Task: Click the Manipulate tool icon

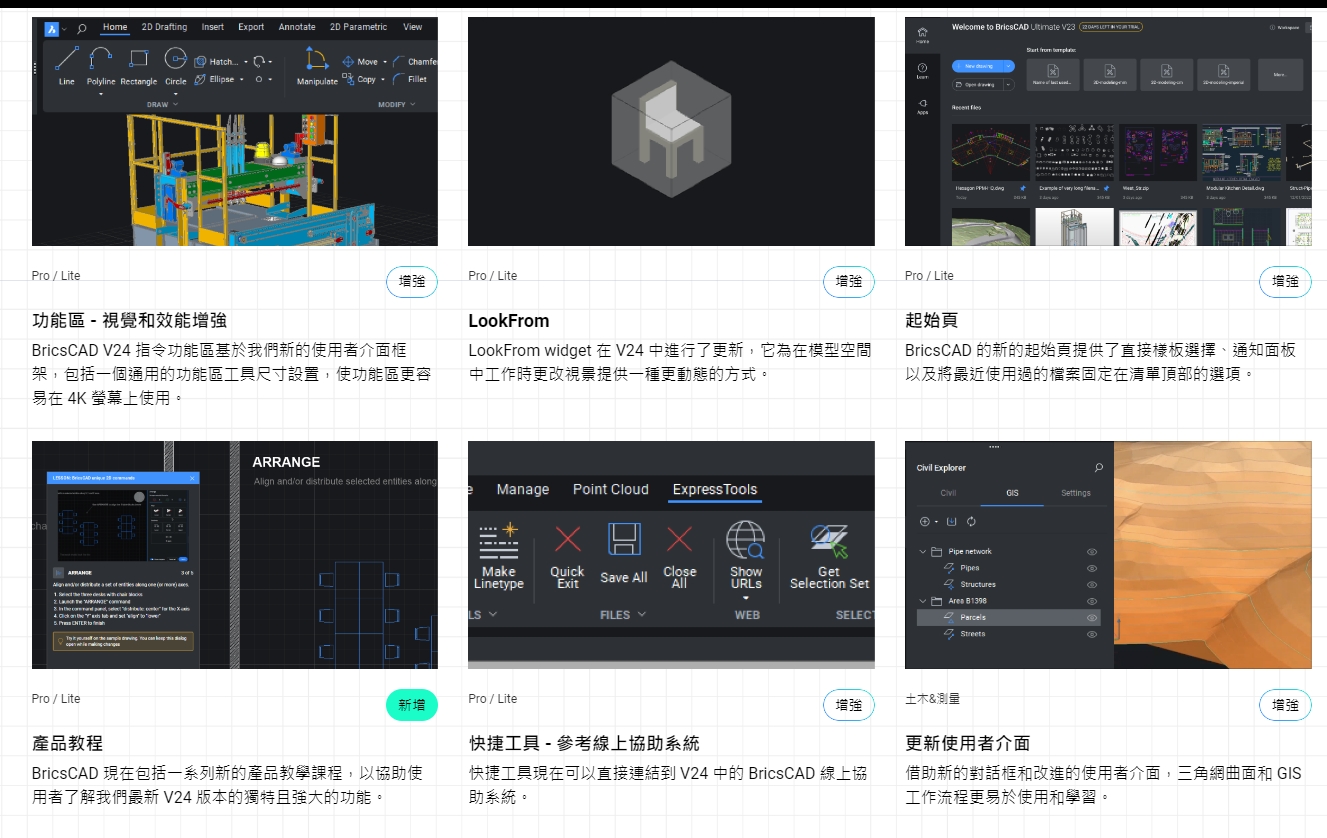Action: [316, 60]
